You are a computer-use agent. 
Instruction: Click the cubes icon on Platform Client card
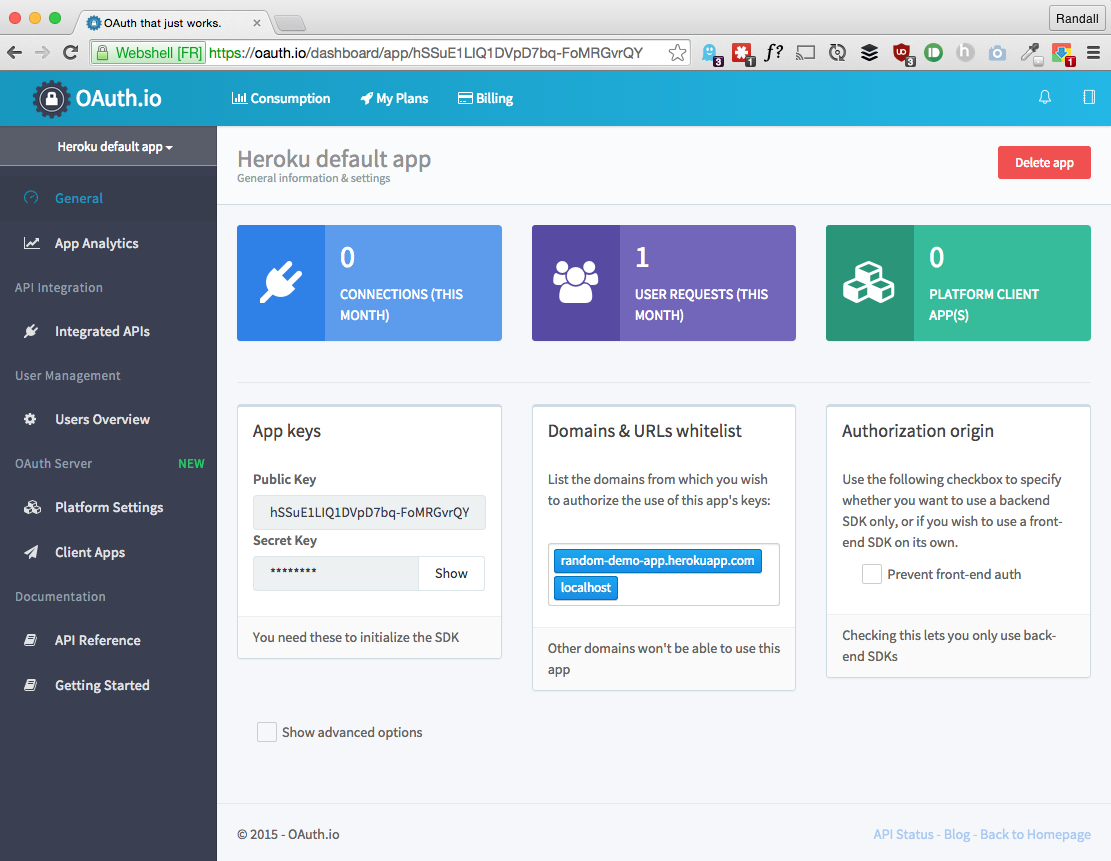pyautogui.click(x=869, y=283)
